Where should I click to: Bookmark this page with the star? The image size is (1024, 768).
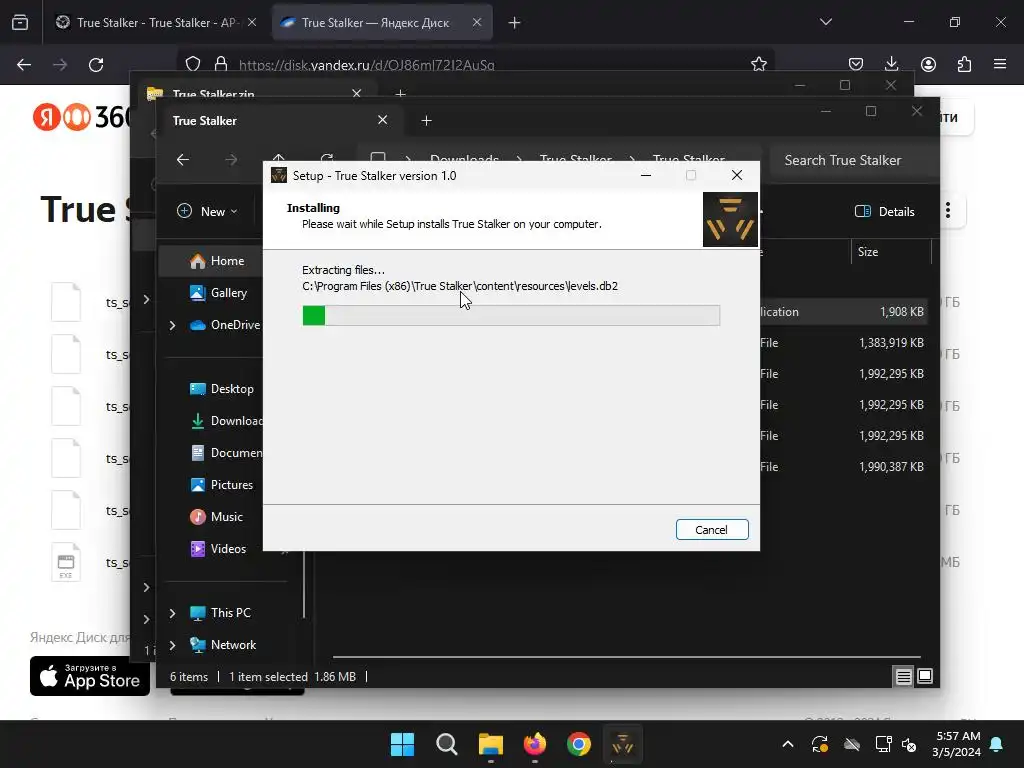point(759,64)
